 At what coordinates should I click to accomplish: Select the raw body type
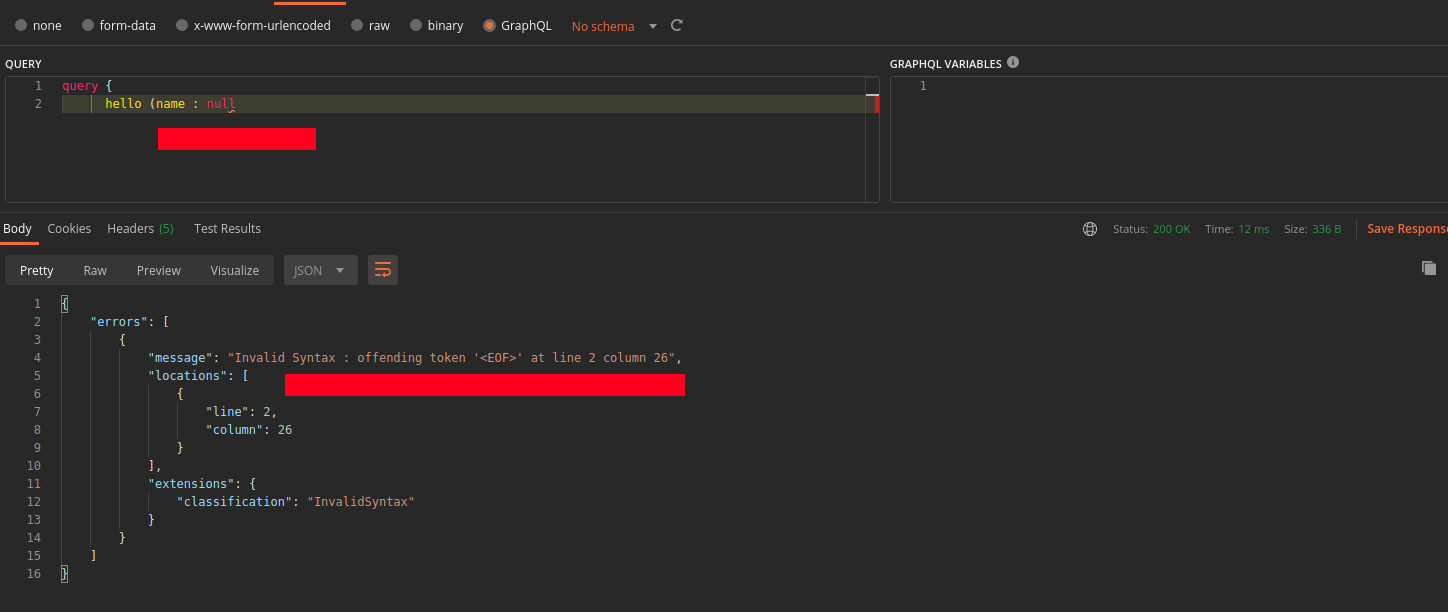[x=370, y=25]
